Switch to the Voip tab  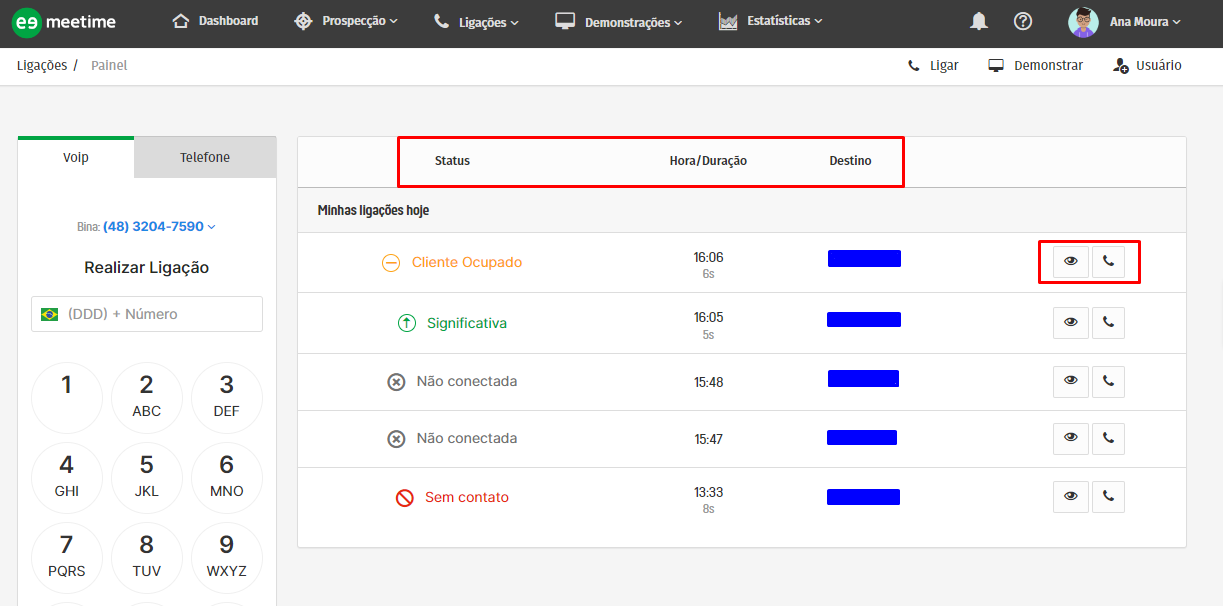(76, 157)
